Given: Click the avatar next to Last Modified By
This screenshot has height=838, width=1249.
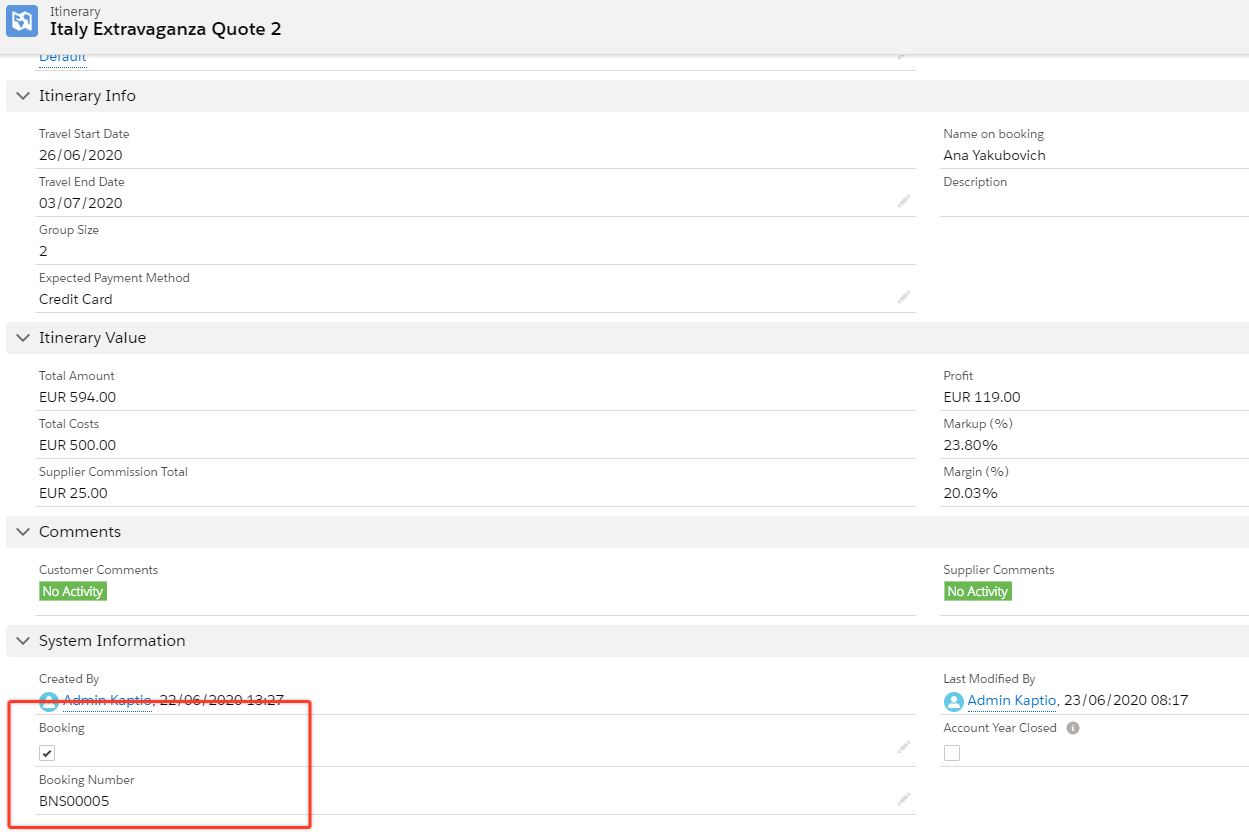Looking at the screenshot, I should (951, 701).
